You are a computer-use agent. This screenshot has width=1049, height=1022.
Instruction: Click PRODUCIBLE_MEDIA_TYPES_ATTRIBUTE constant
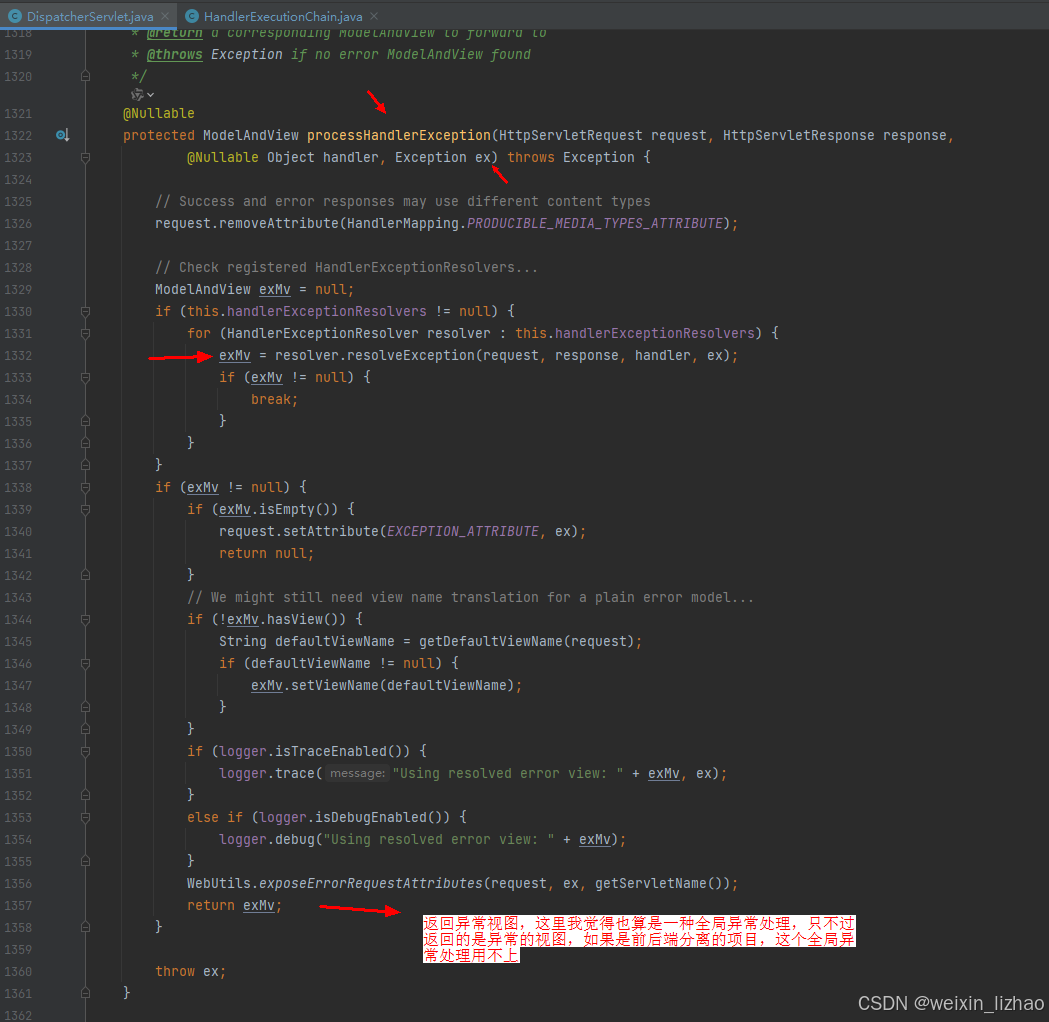pyautogui.click(x=595, y=223)
